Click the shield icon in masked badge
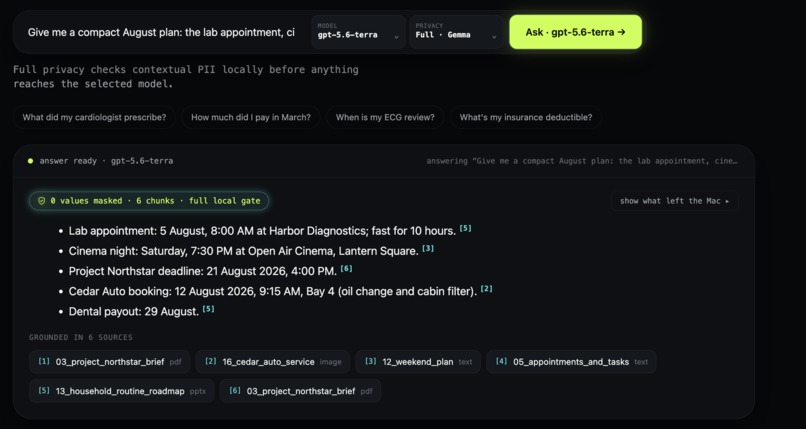Screen dimensions: 806x429 click(42, 201)
